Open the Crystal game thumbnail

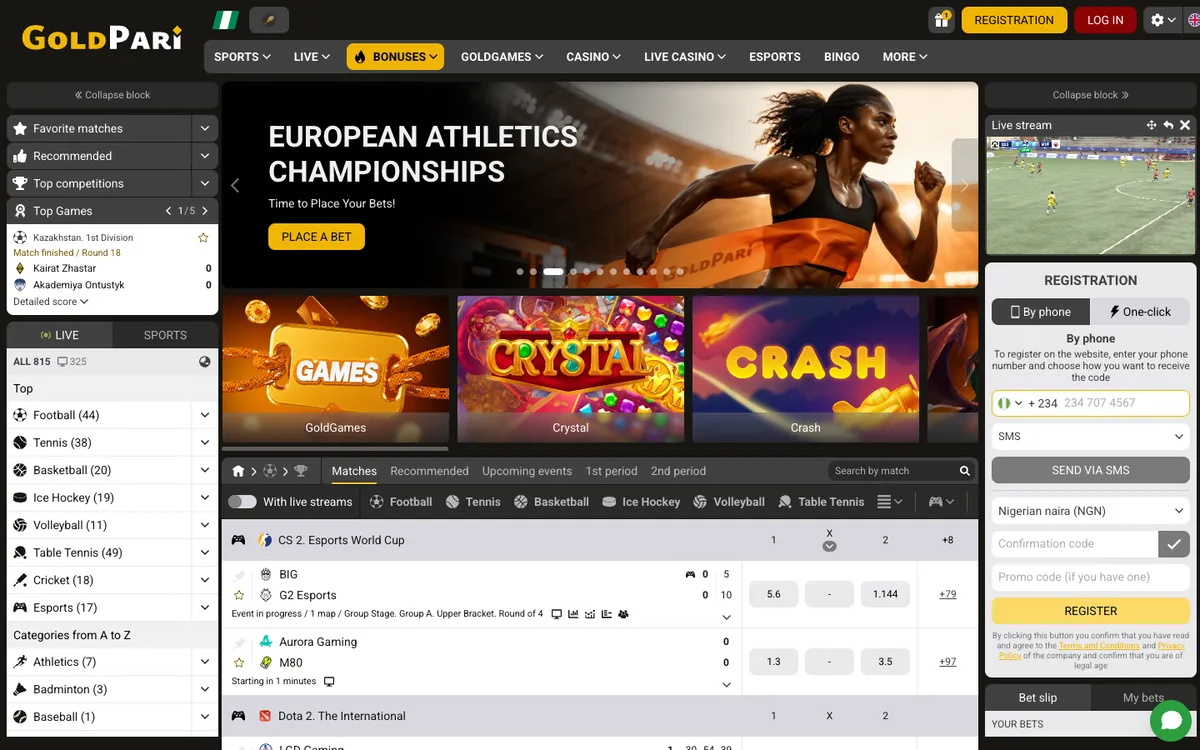click(x=570, y=369)
